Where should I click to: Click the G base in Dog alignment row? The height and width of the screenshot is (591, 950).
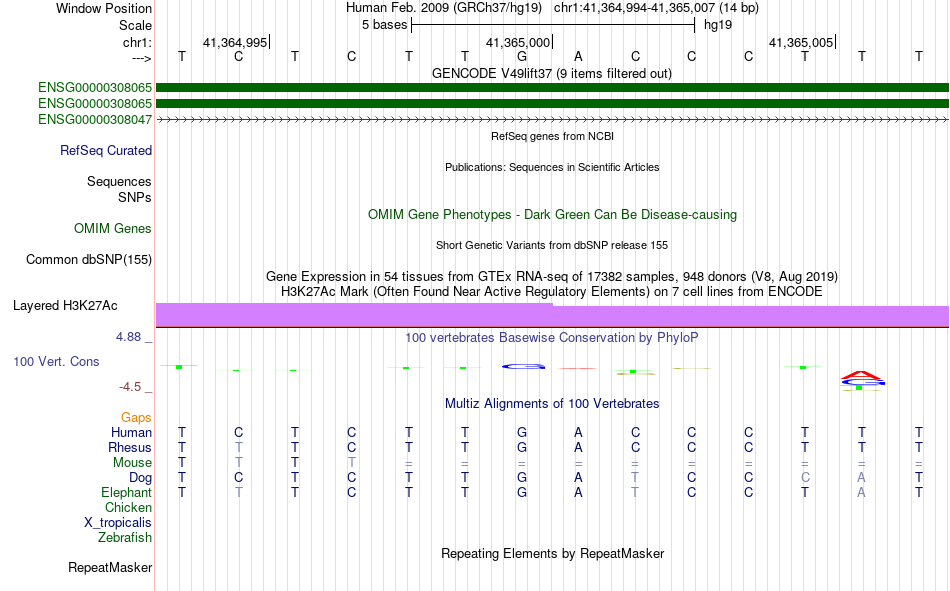pos(522,478)
